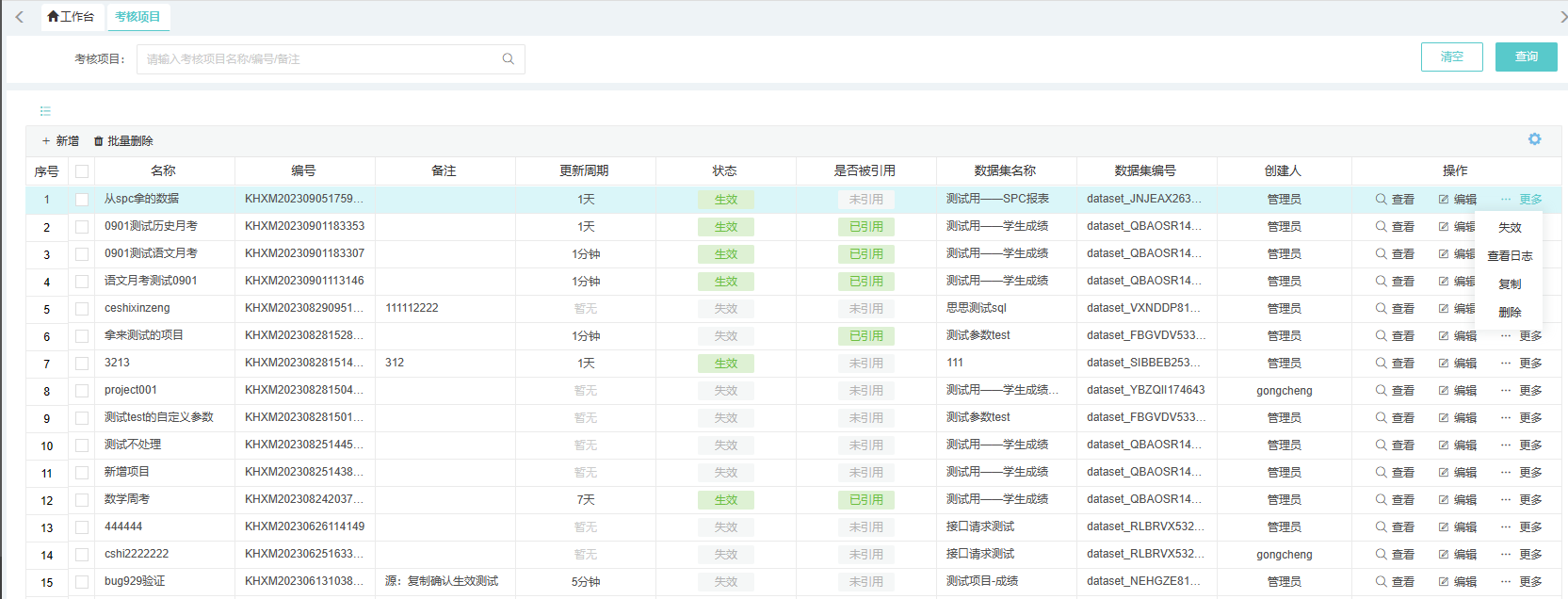Edit the 从spc拿的数据 row
Viewport: 1568px width, 599px height.
click(1457, 200)
